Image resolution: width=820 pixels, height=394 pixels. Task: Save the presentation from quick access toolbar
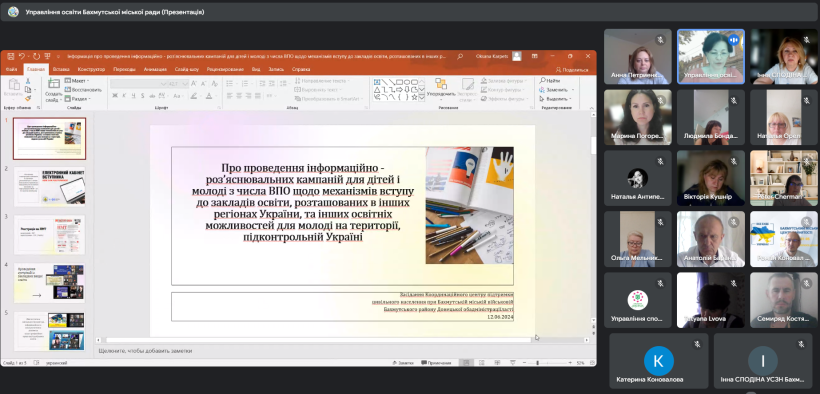[x=9, y=56]
